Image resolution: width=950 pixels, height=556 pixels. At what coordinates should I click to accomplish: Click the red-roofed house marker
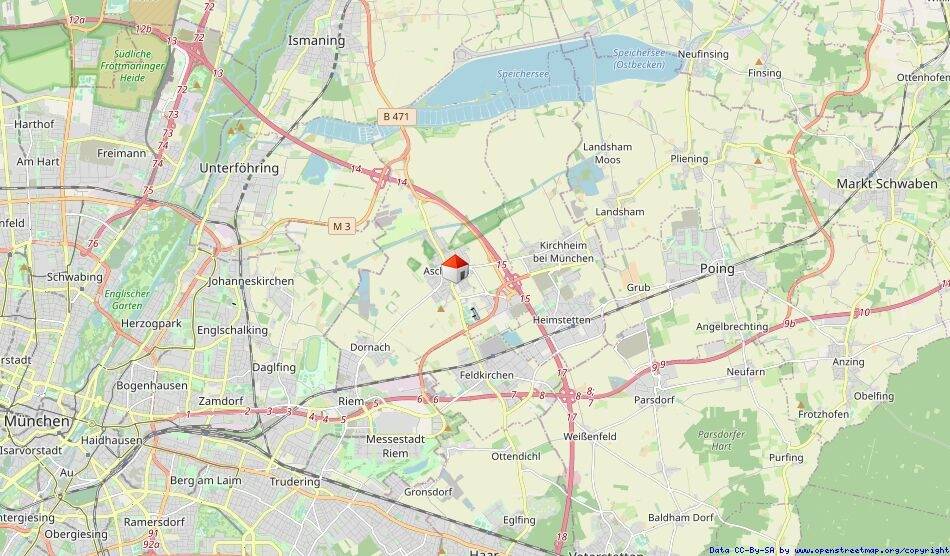coord(455,269)
